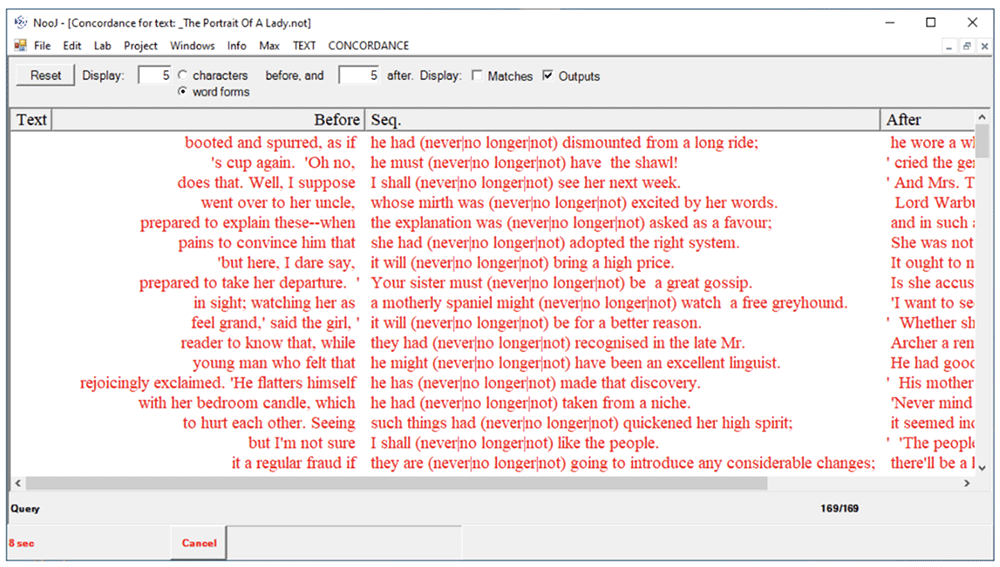The width and height of the screenshot is (1000, 567).
Task: Click the Query label in status area
Action: 25,508
